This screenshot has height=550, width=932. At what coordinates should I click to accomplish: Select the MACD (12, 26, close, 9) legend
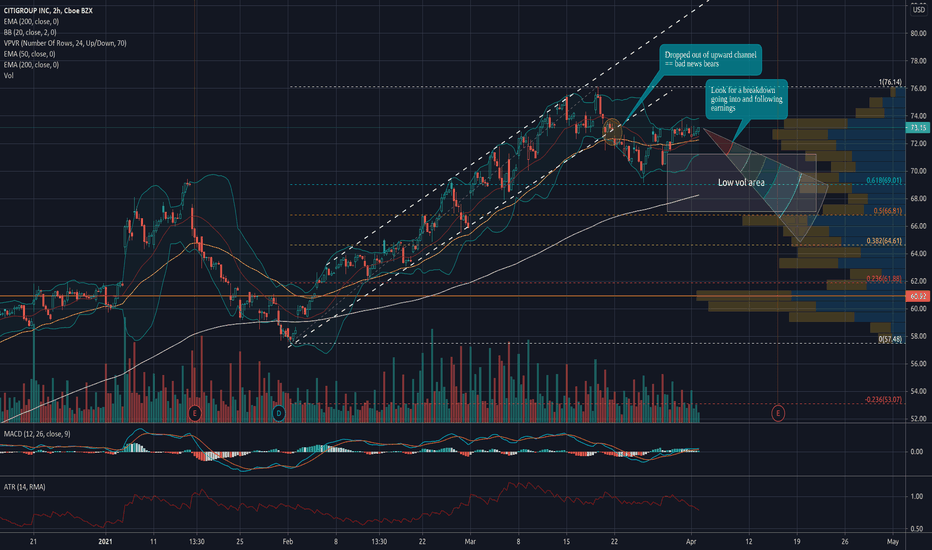point(37,434)
